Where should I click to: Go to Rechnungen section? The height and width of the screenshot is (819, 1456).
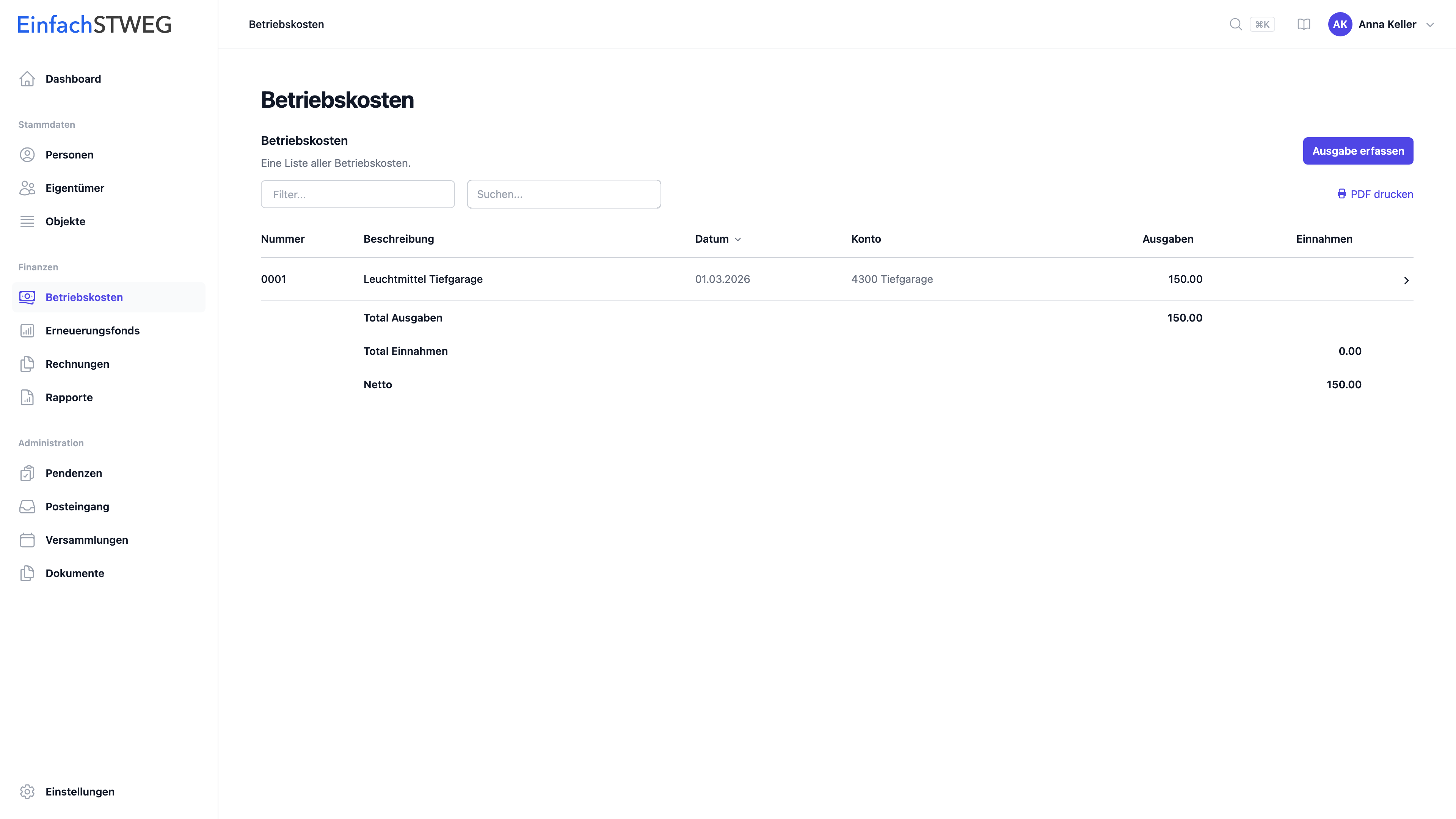tap(108, 364)
